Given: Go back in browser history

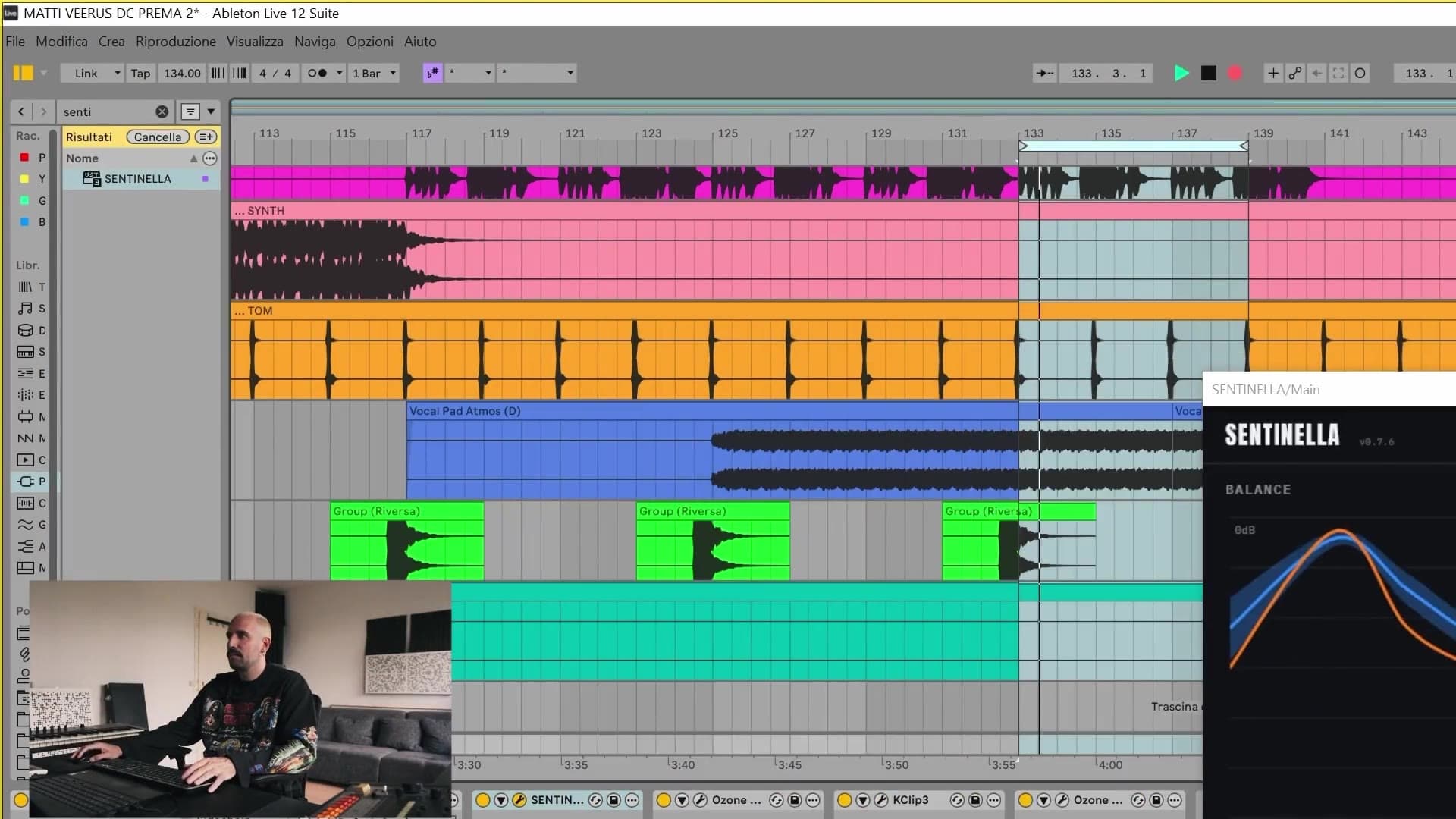Looking at the screenshot, I should pyautogui.click(x=21, y=111).
